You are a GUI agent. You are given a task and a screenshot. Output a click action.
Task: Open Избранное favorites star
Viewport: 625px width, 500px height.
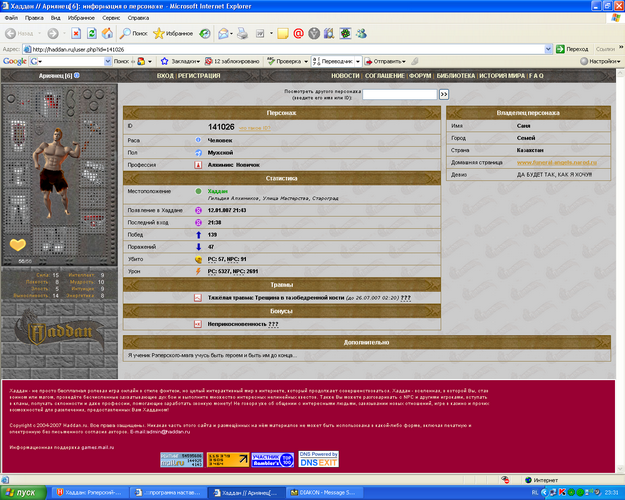(173, 33)
